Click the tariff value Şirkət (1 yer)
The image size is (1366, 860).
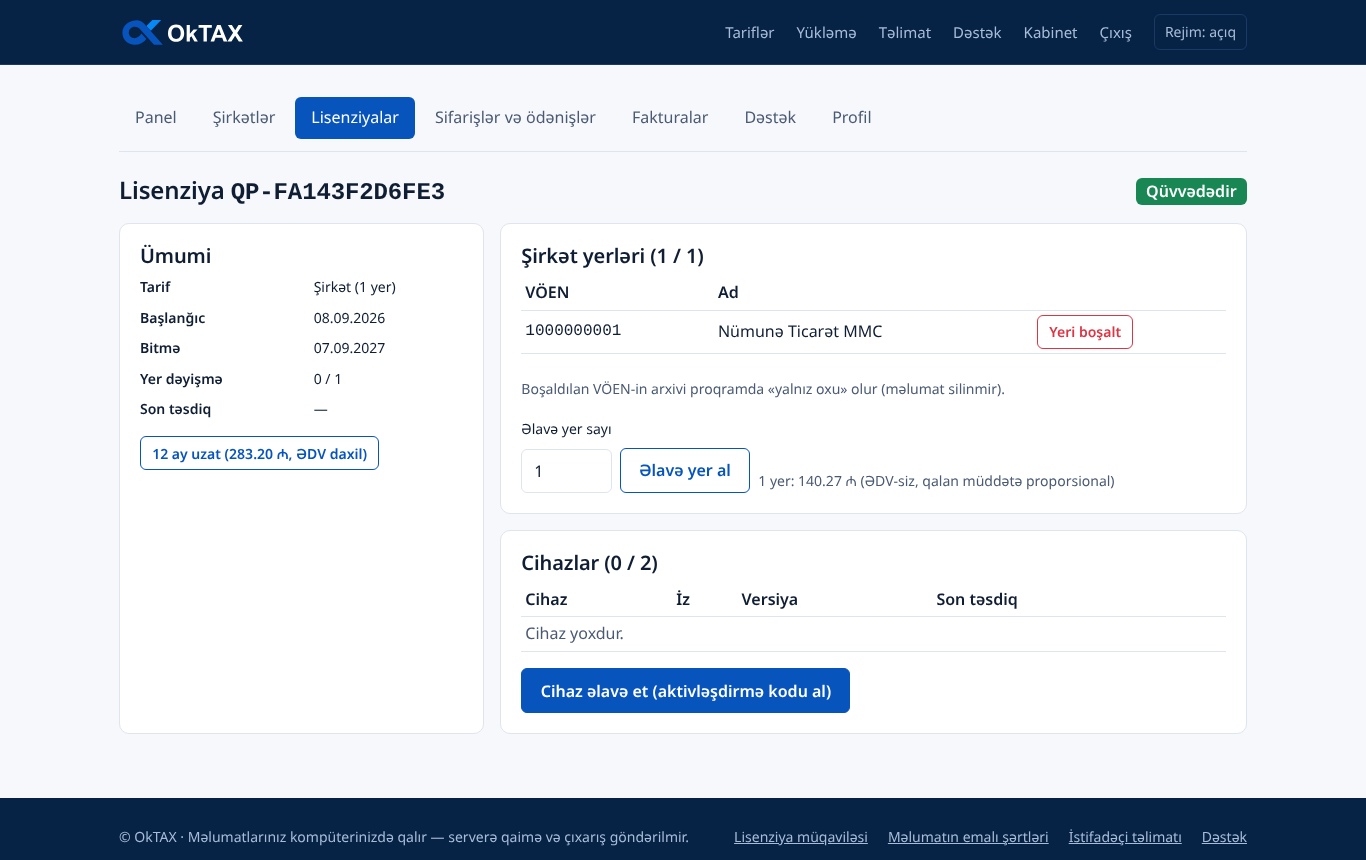355,288
